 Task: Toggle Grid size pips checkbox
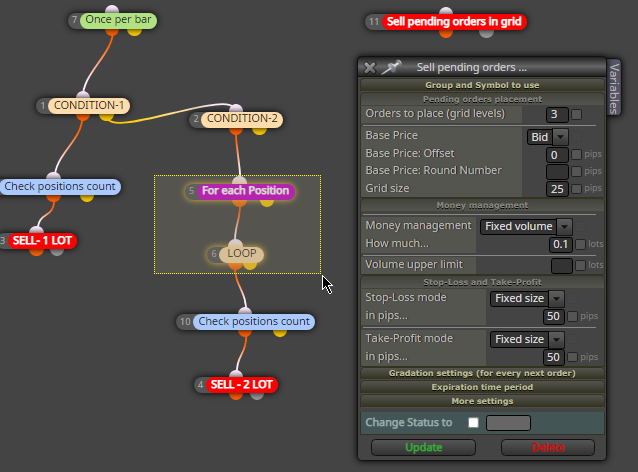[577, 188]
